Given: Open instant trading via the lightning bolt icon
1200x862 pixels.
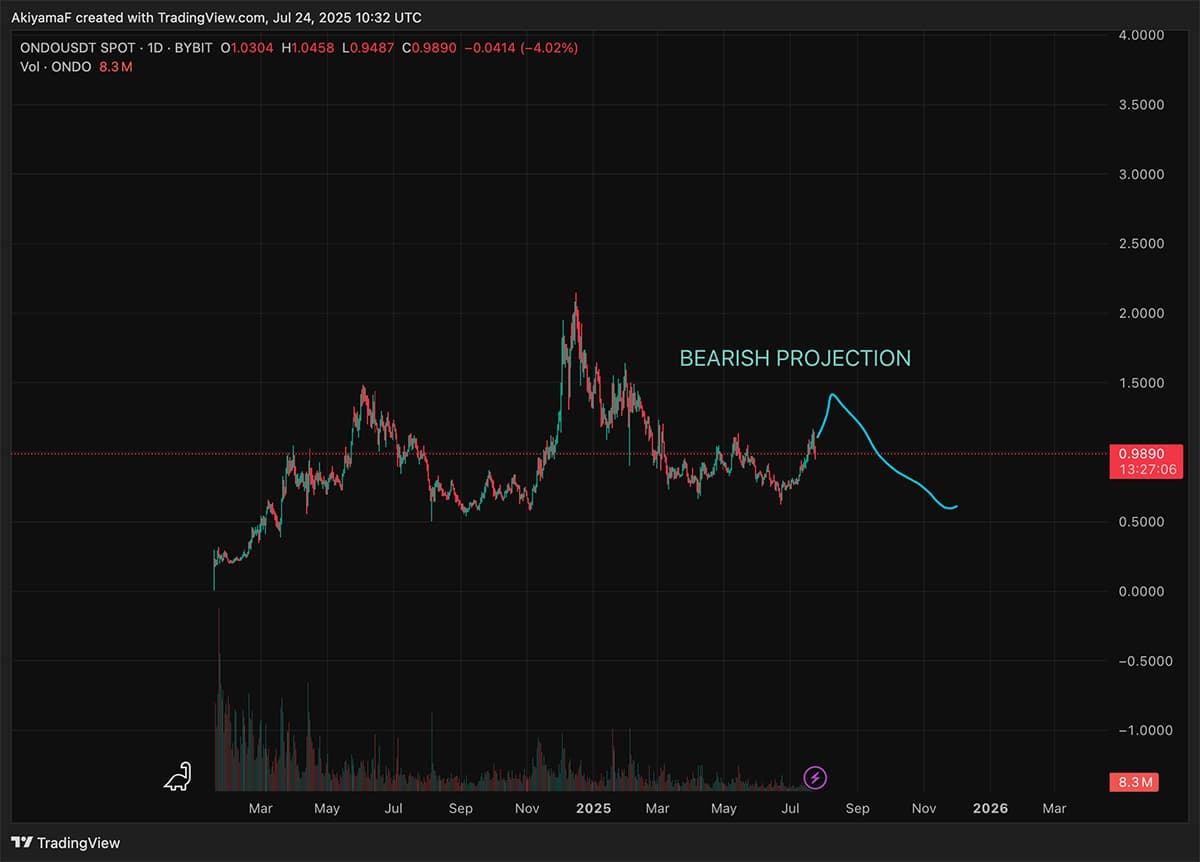Looking at the screenshot, I should [x=815, y=778].
